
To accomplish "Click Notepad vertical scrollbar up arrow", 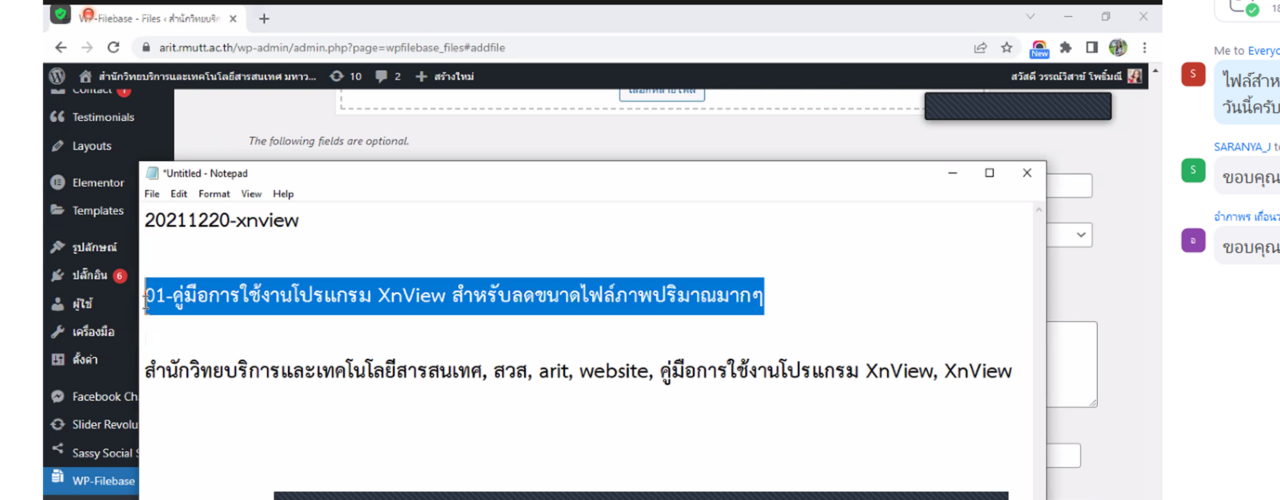I will point(1039,211).
